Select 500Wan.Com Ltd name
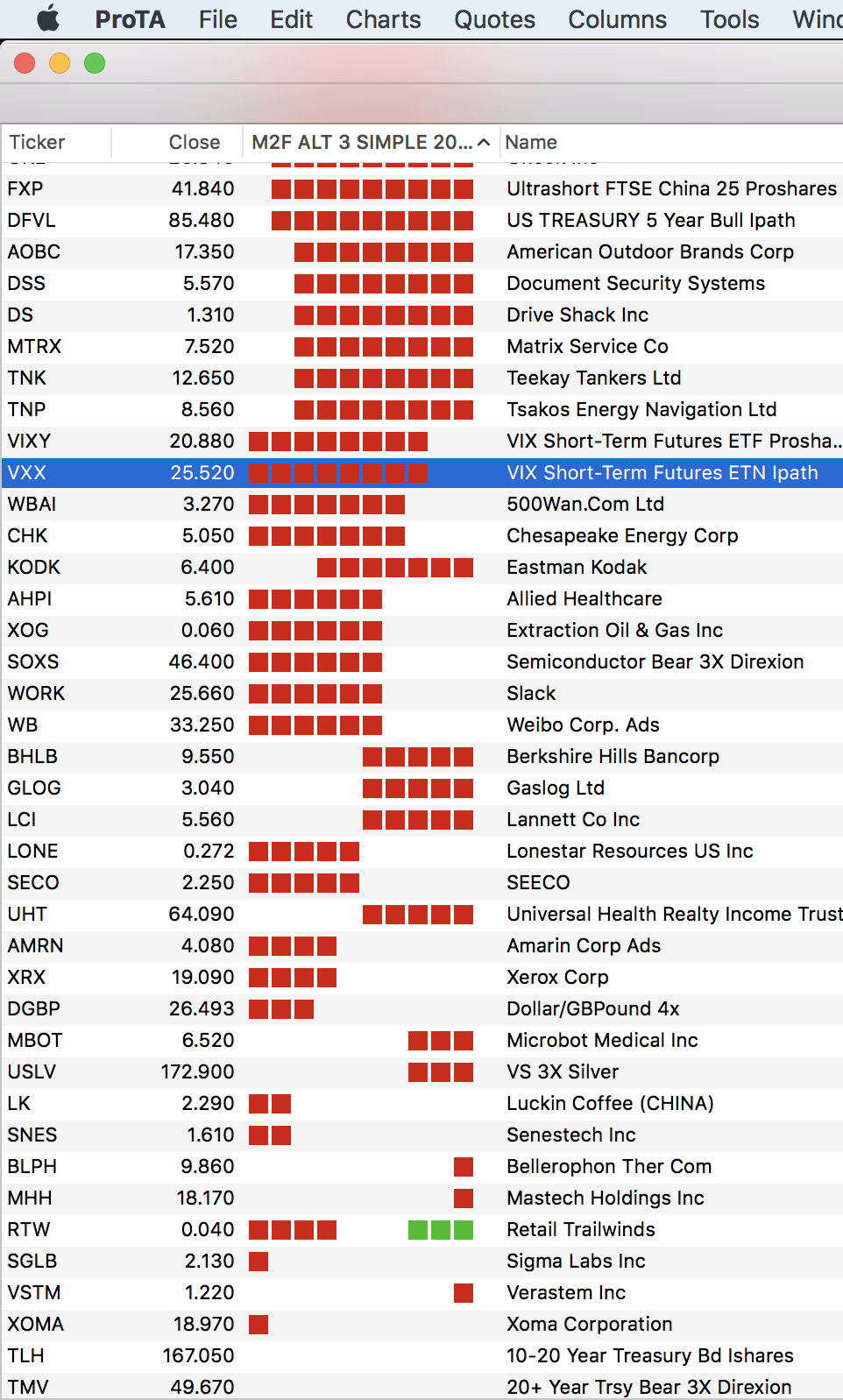843x1400 pixels. [585, 504]
